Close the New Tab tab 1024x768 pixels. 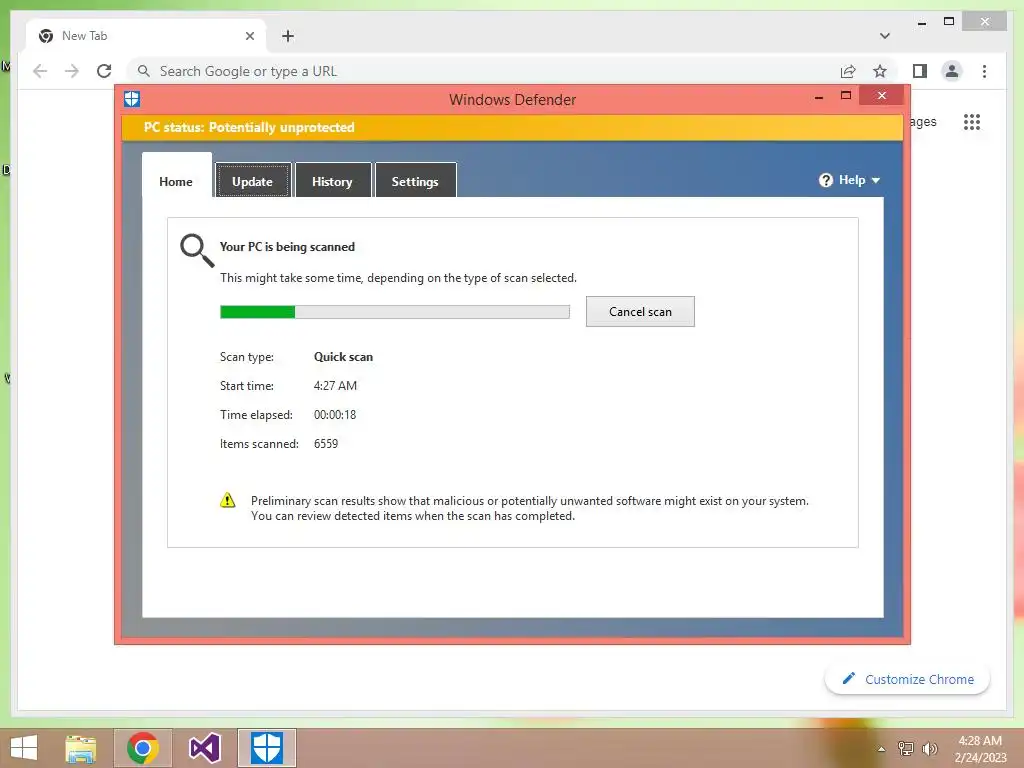(249, 36)
